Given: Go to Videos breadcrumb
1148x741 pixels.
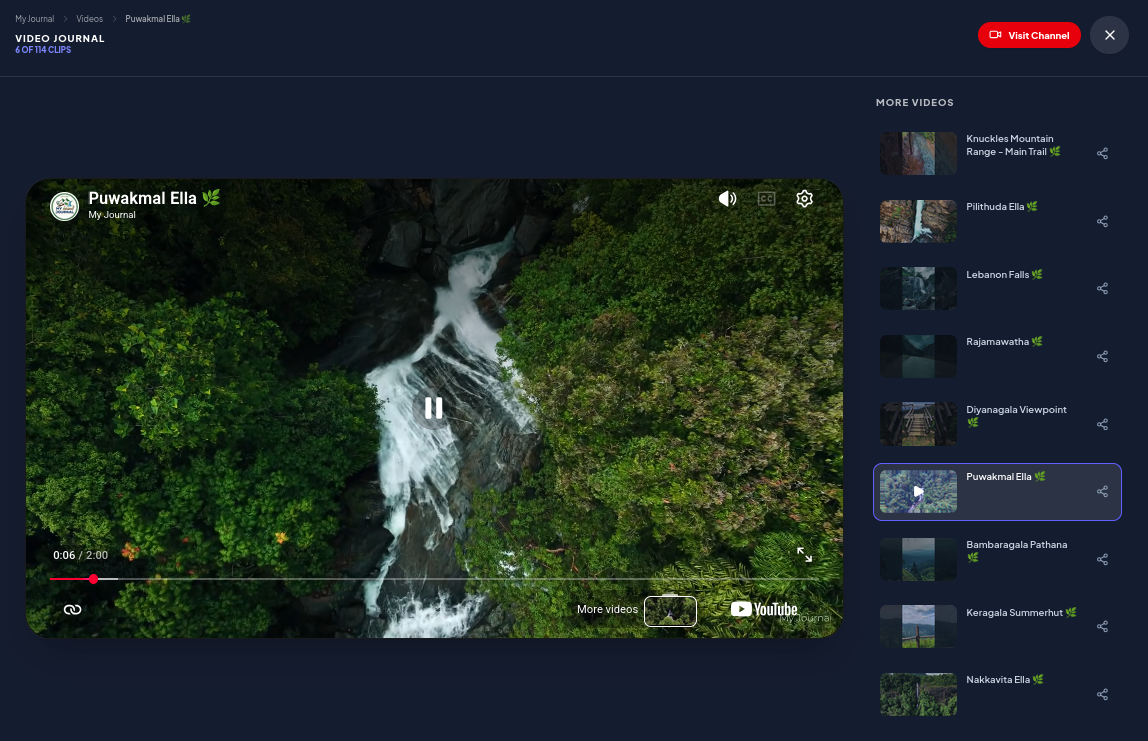Looking at the screenshot, I should 89,19.
